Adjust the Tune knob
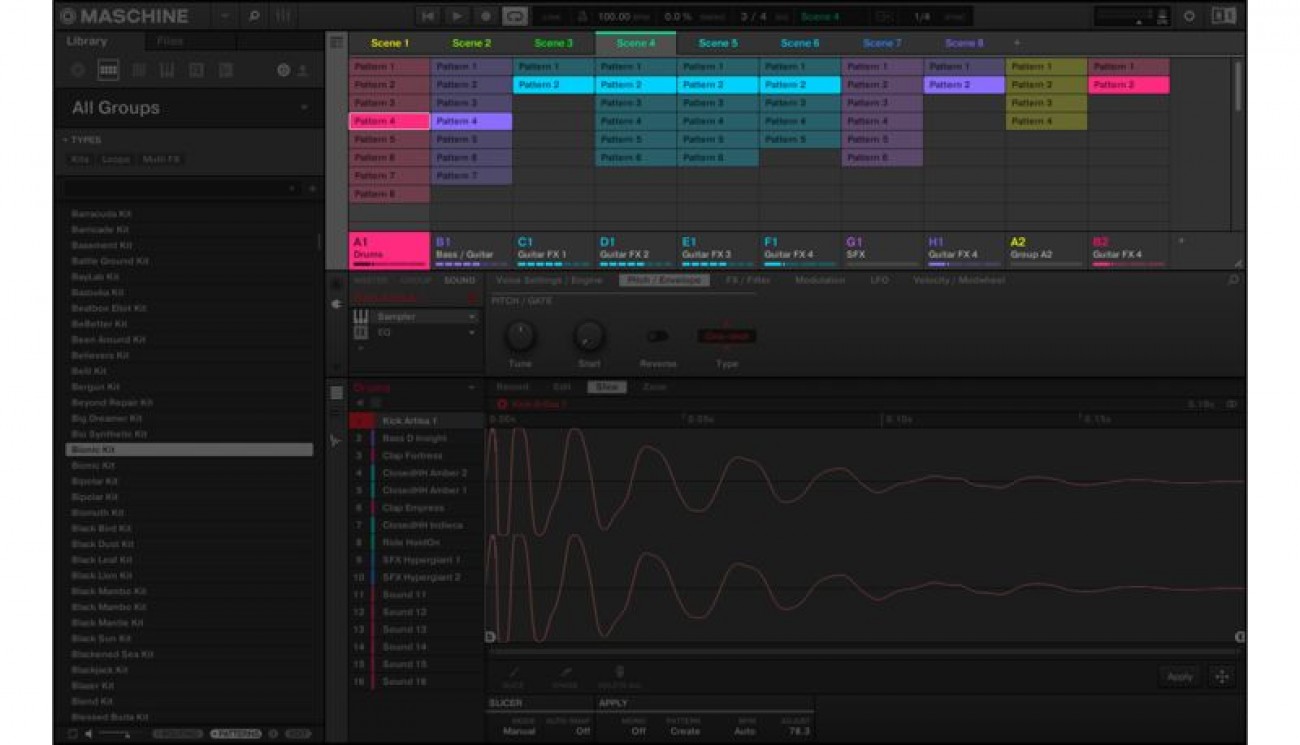This screenshot has width=1300, height=745. [x=520, y=336]
